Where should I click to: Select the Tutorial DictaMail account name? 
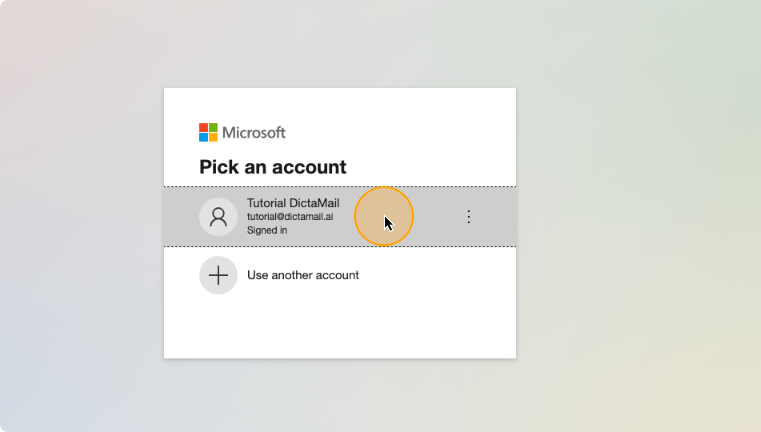click(293, 203)
